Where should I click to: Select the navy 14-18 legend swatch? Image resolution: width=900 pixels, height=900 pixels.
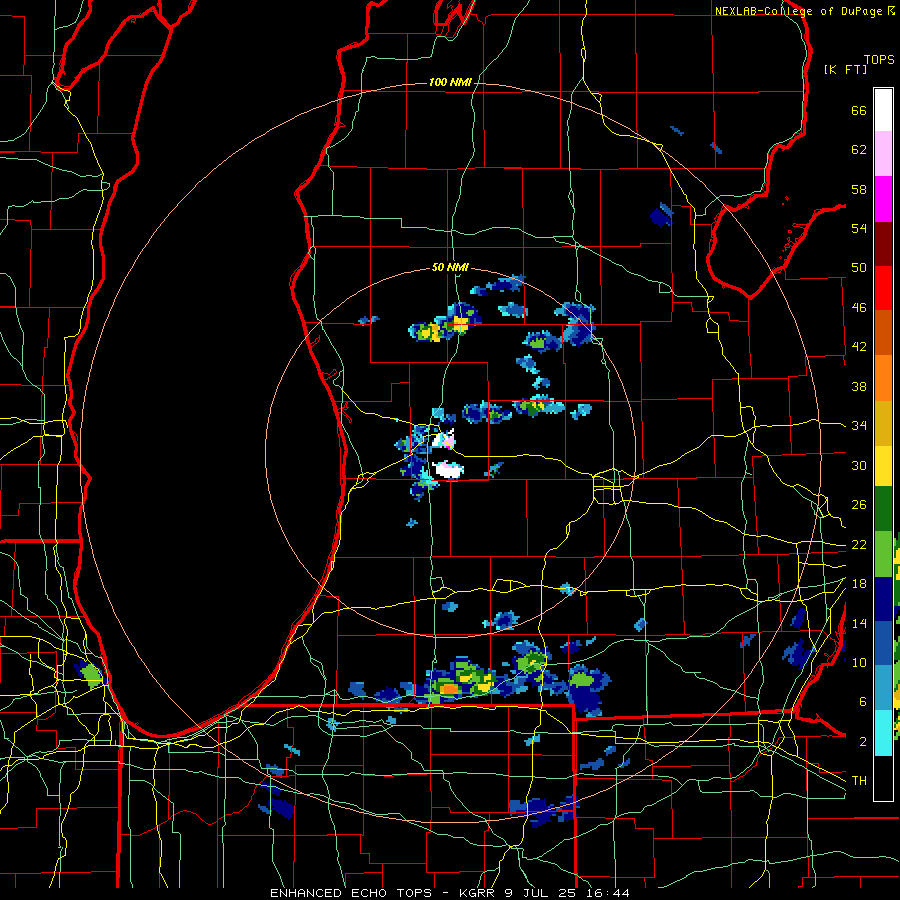pyautogui.click(x=883, y=599)
